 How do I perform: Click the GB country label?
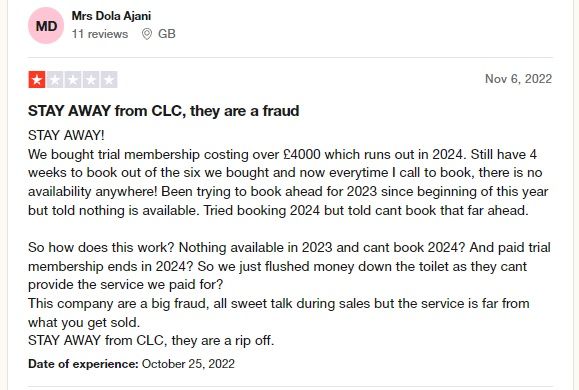pyautogui.click(x=167, y=34)
